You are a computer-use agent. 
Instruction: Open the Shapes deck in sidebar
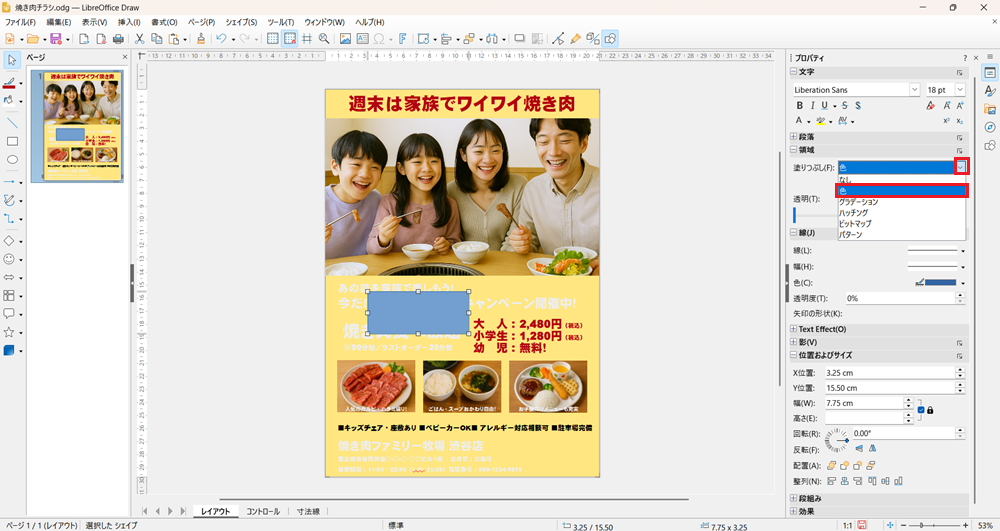pos(990,145)
